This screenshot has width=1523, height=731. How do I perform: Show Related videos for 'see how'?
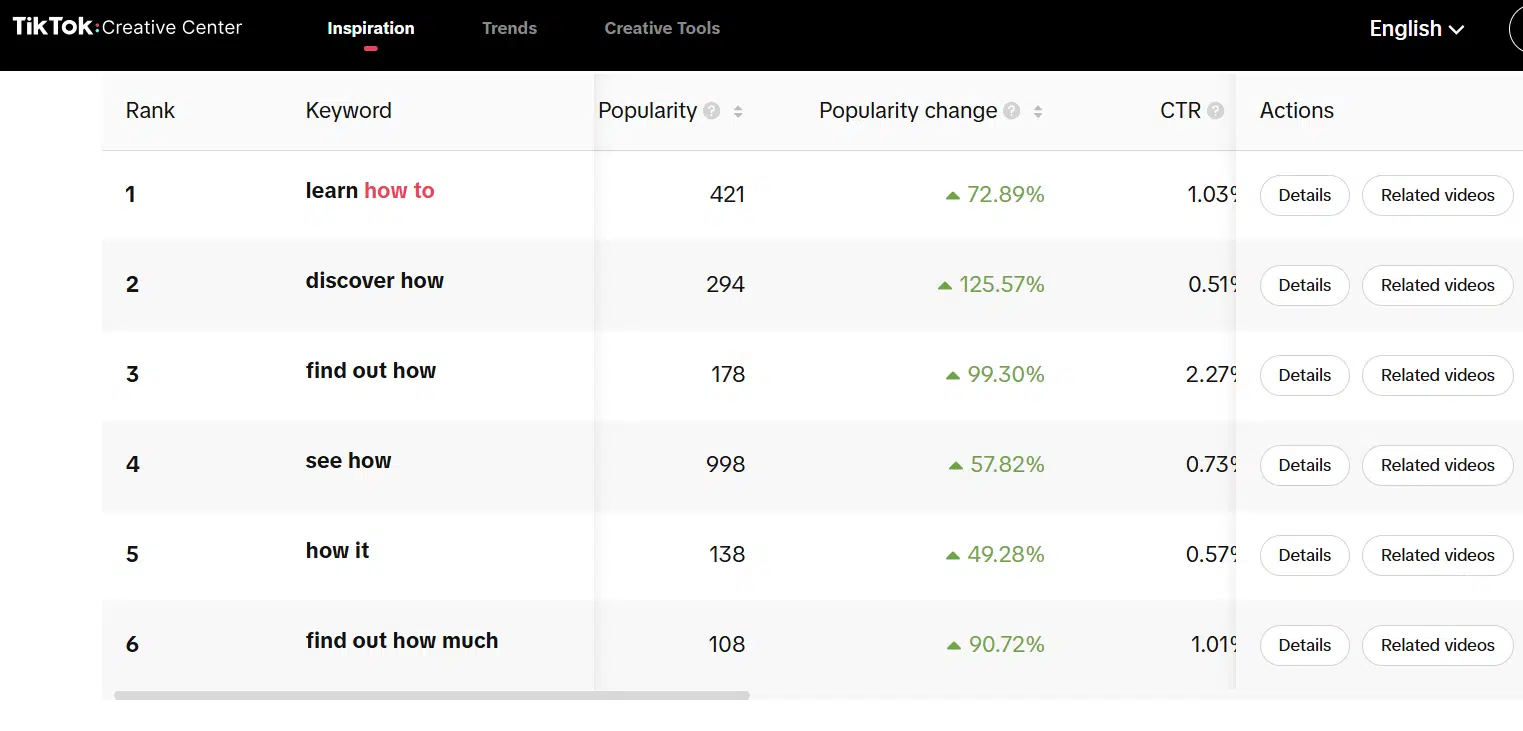click(1437, 465)
